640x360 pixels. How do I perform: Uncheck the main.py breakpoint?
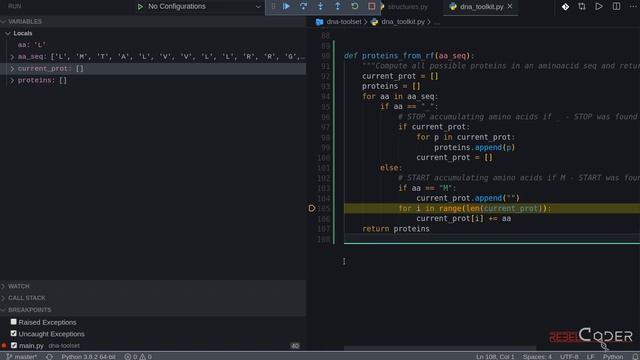point(14,345)
